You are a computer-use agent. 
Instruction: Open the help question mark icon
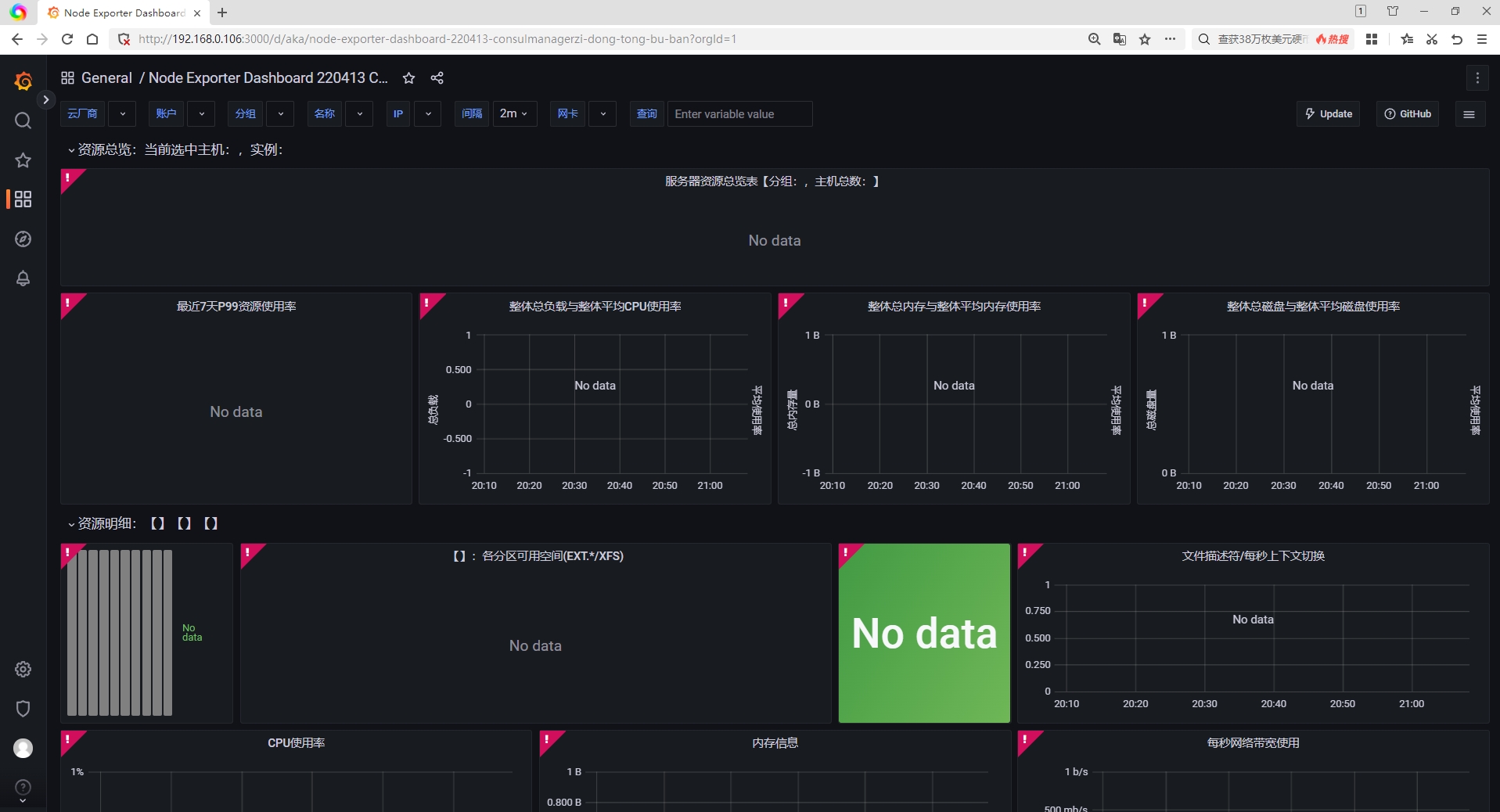coord(23,788)
